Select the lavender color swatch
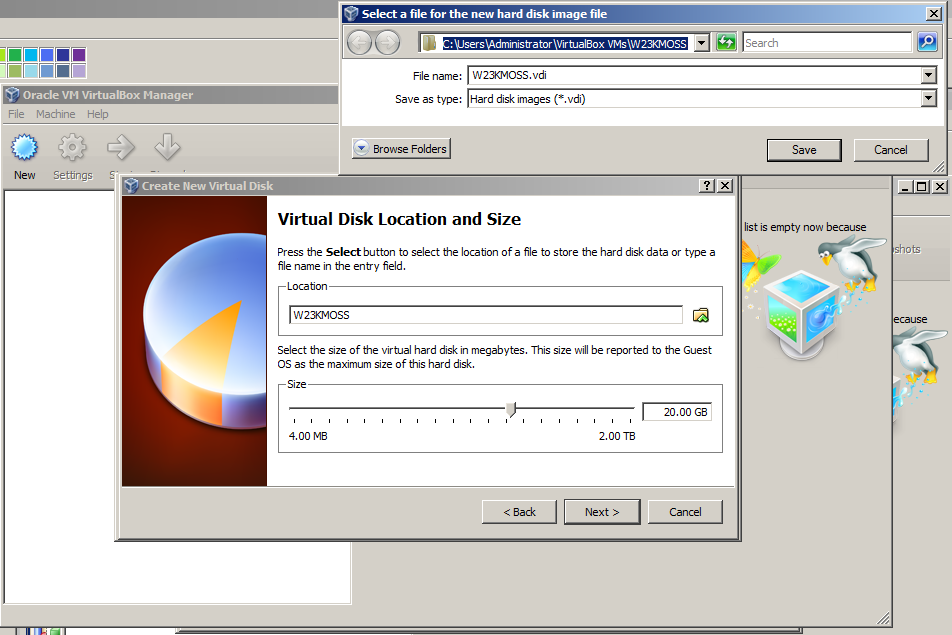 coord(79,70)
